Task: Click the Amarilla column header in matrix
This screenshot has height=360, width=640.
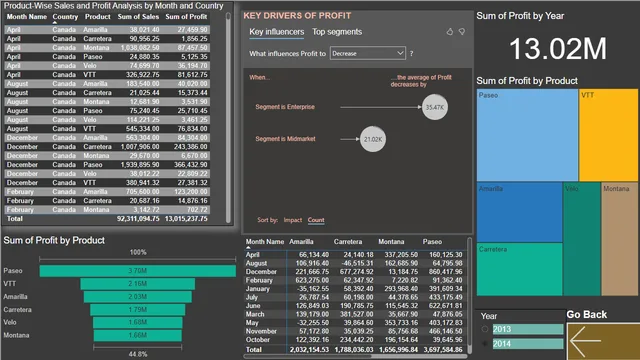Action: click(301, 242)
